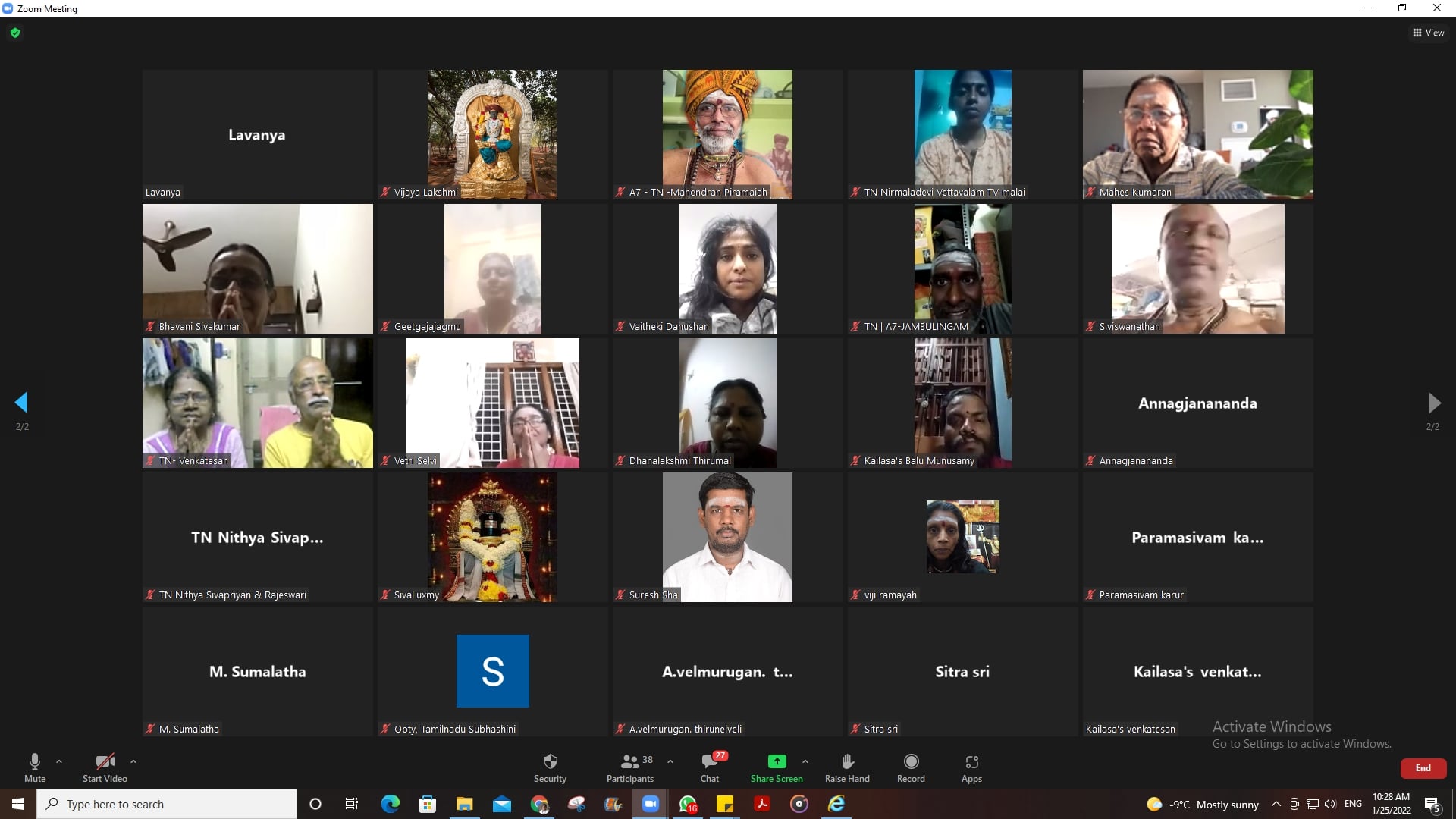Viewport: 1456px width, 819px height.
Task: Open the Chat panel
Action: (x=710, y=762)
